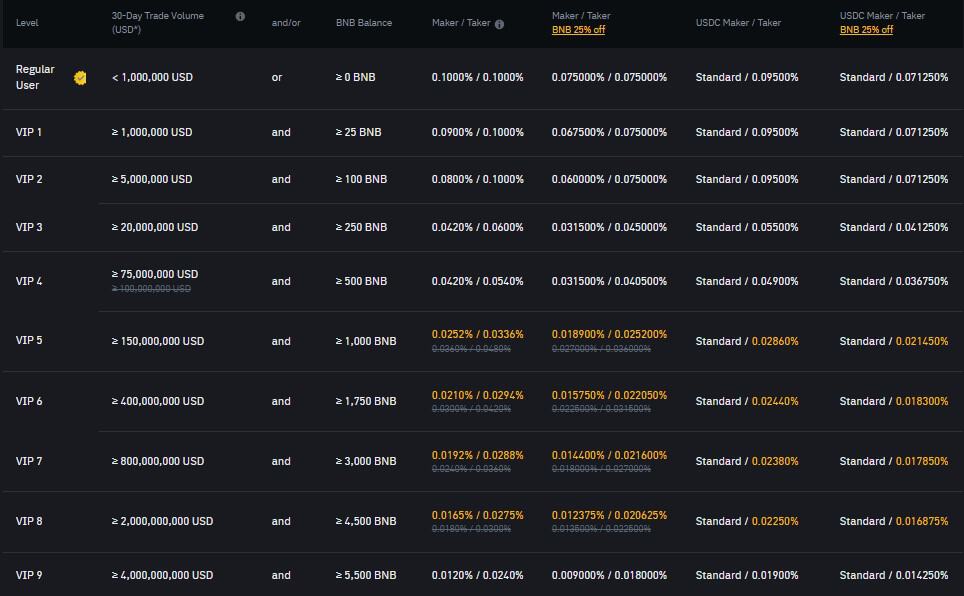Viewport: 964px width, 596px height.
Task: Click the orange '0.0210% / 0.0294%' fee
Action: [478, 395]
